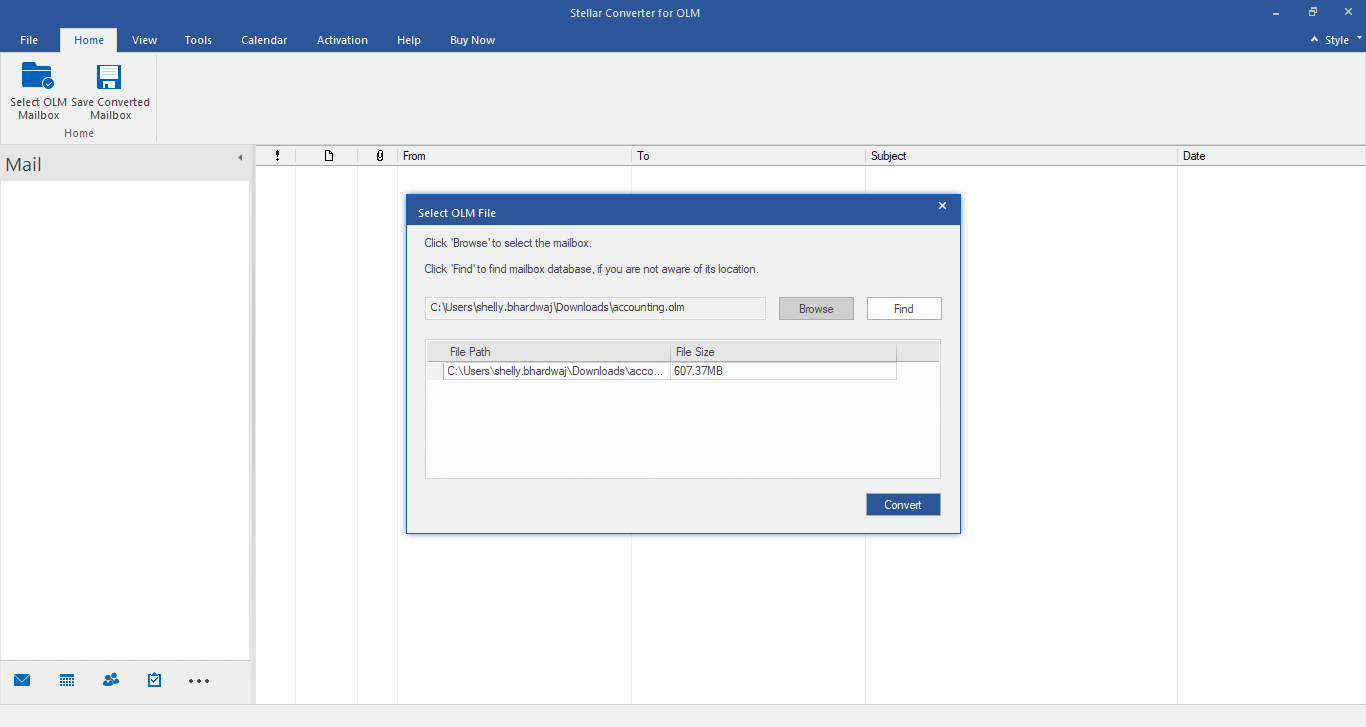Click the Browse button

(816, 309)
